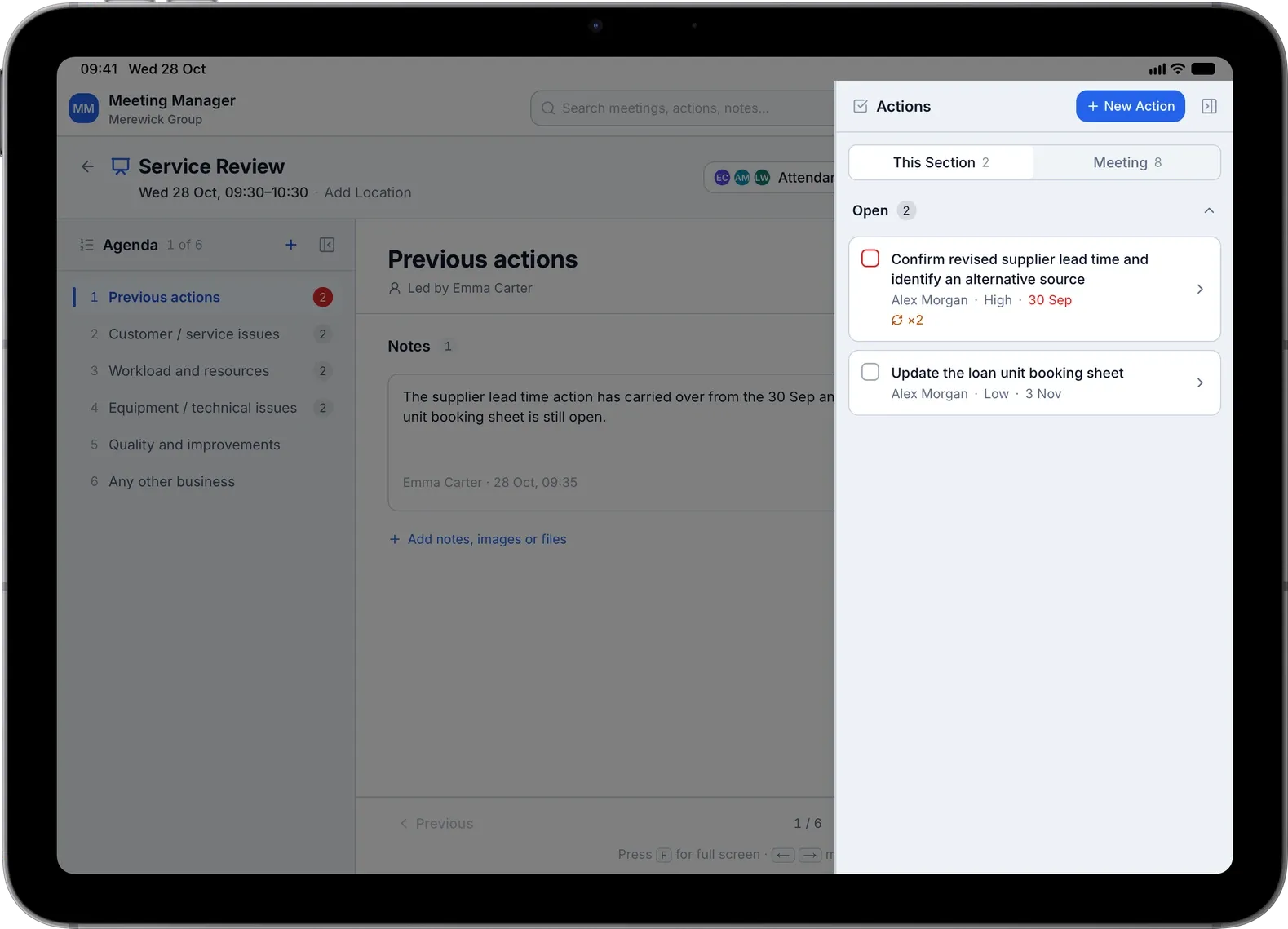This screenshot has height=929, width=1288.
Task: Open details chevron for loan unit booking action
Action: tap(1200, 383)
